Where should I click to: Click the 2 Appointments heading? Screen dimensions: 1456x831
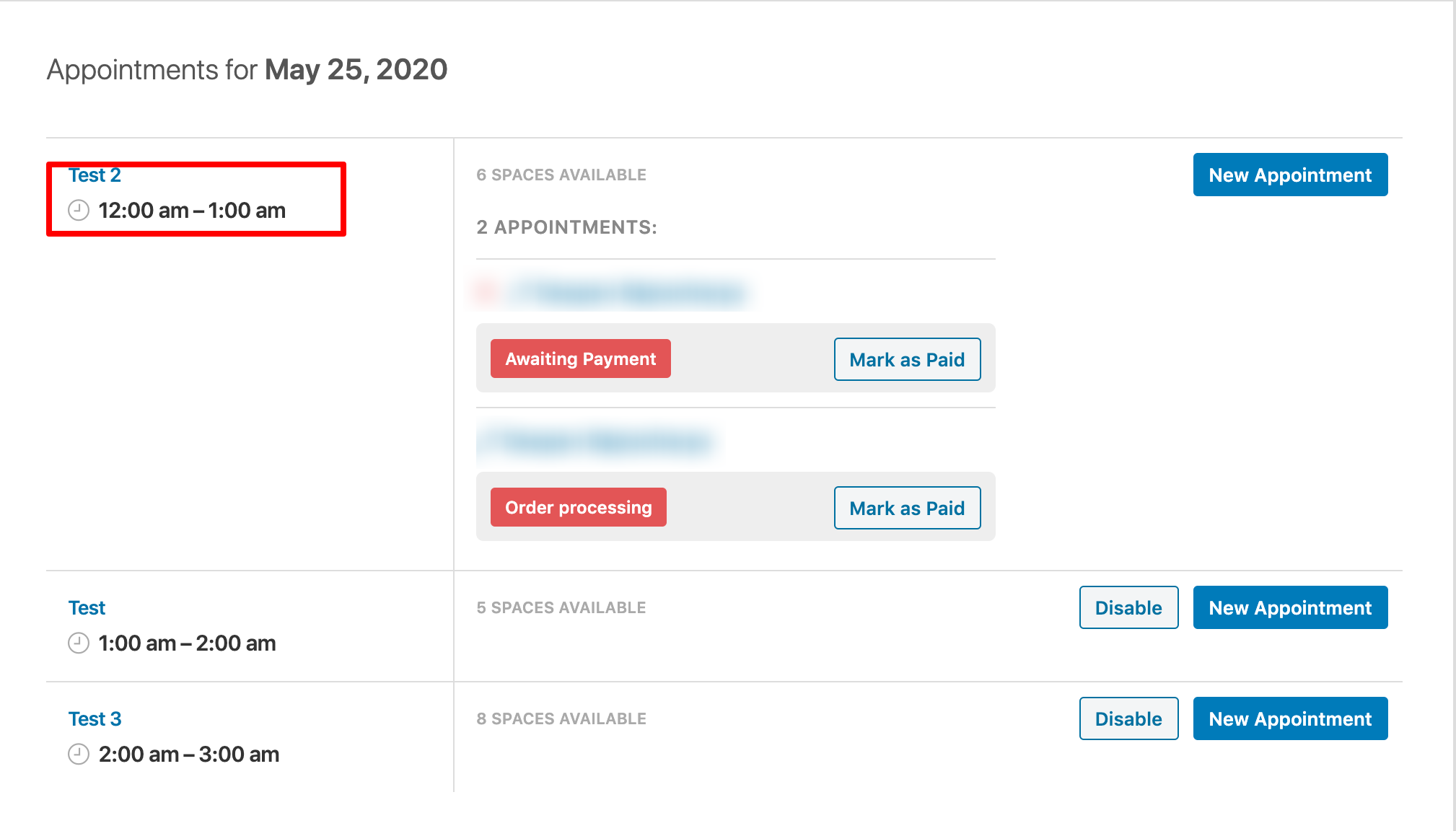(566, 227)
